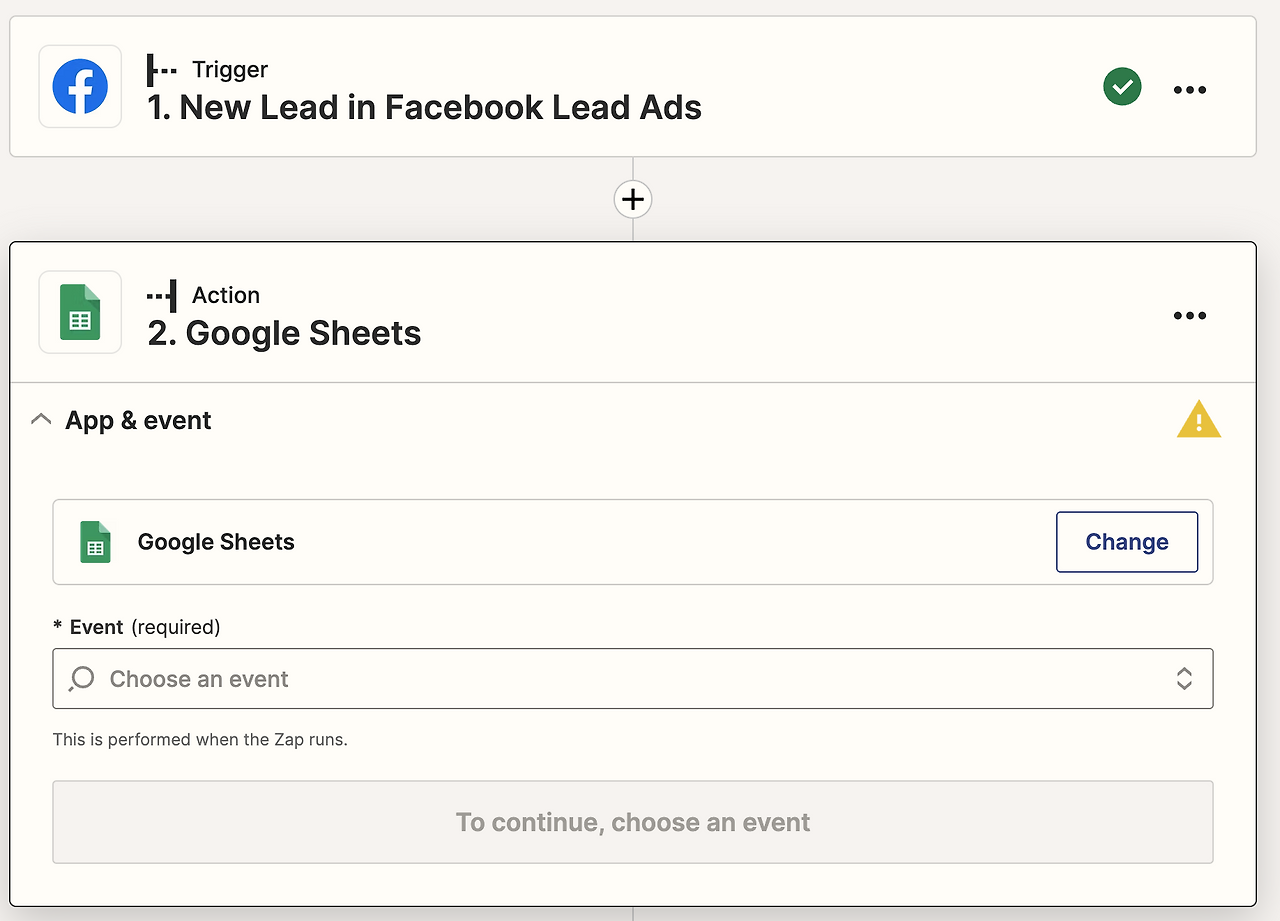
Task: Click the Change button for Google Sheets
Action: tap(1126, 542)
